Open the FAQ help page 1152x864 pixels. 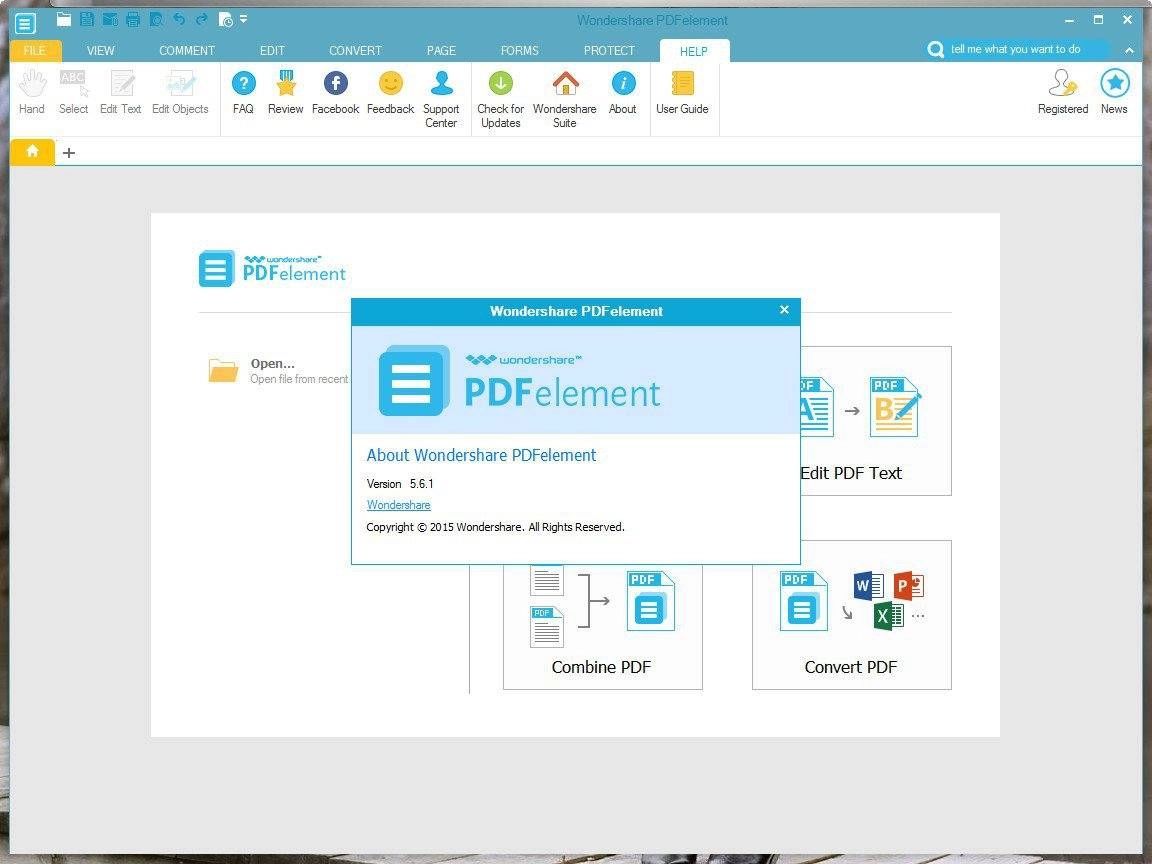coord(243,93)
